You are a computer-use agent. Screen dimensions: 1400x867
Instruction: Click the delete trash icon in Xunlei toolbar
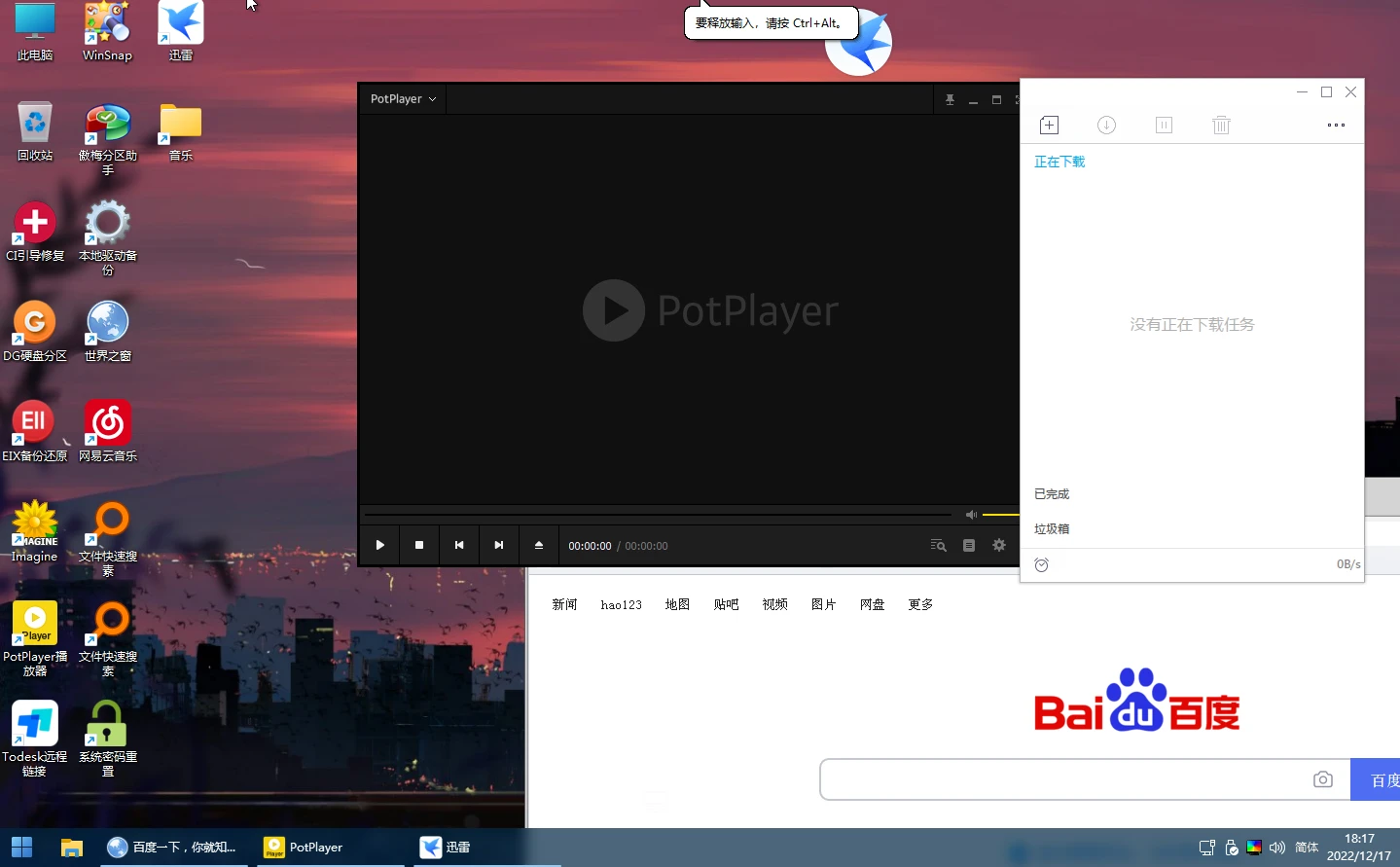tap(1222, 125)
